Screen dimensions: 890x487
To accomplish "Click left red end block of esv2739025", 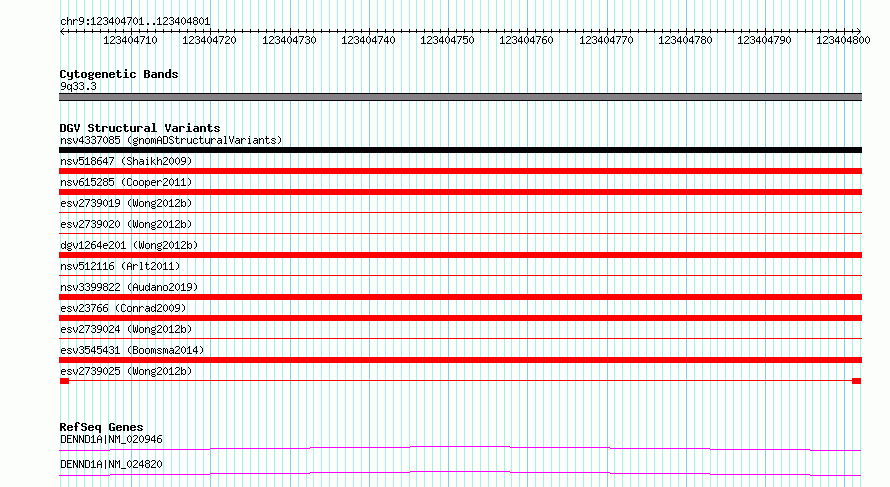I will point(64,381).
